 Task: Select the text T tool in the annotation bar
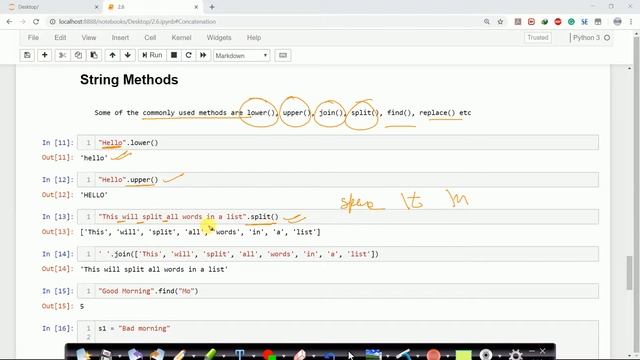[239, 354]
